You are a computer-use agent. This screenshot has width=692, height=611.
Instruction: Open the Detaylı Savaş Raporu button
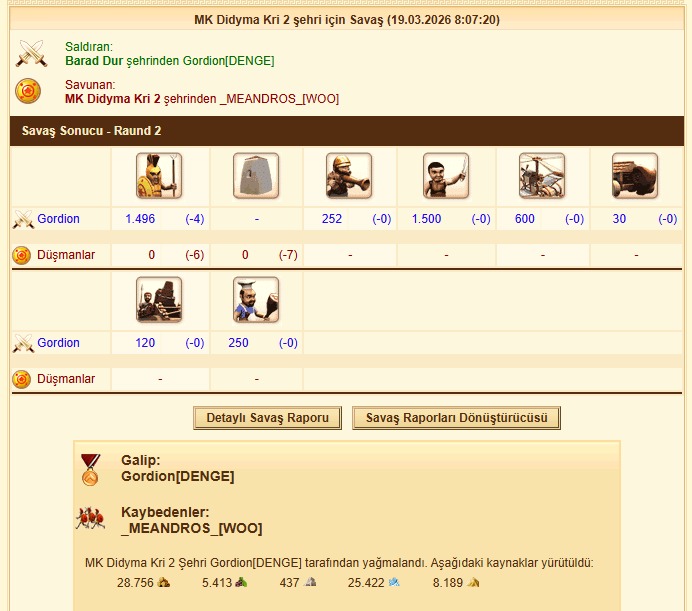(x=267, y=418)
